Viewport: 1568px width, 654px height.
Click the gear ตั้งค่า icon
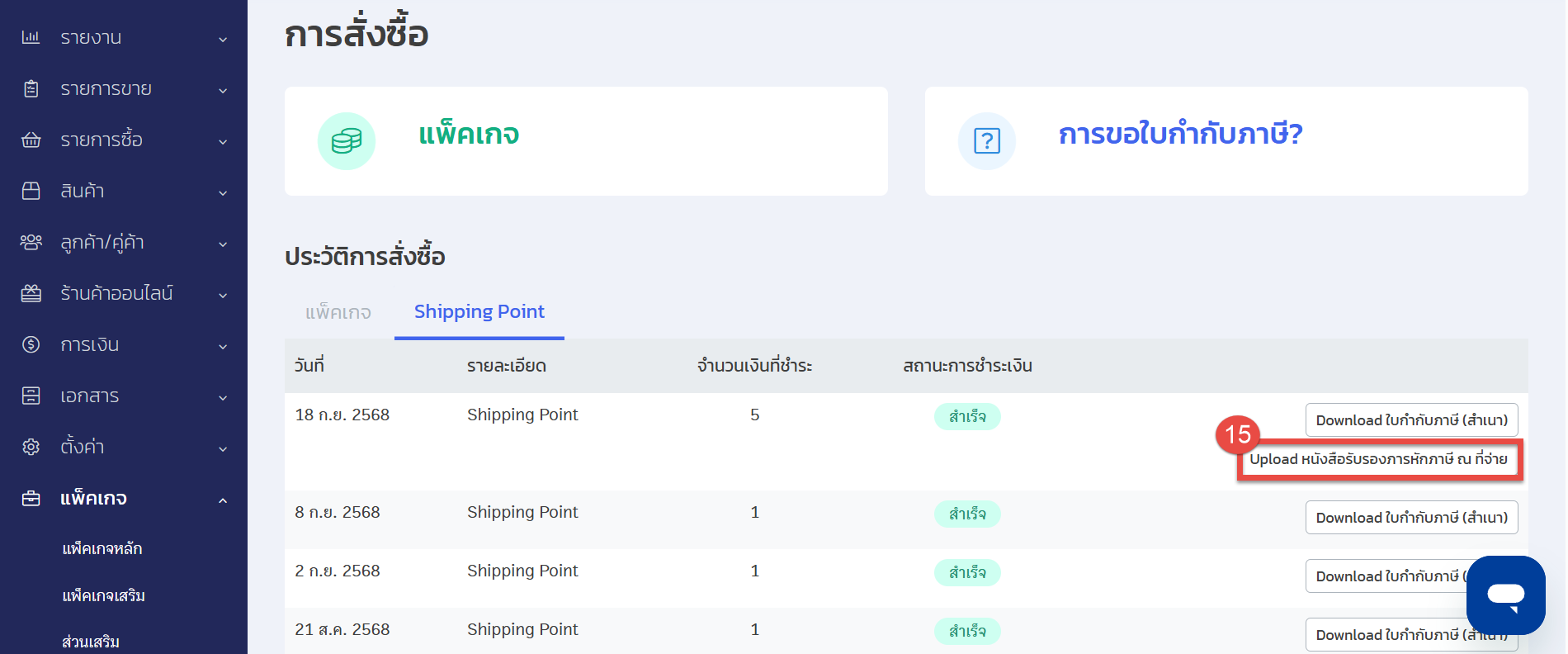click(x=31, y=447)
